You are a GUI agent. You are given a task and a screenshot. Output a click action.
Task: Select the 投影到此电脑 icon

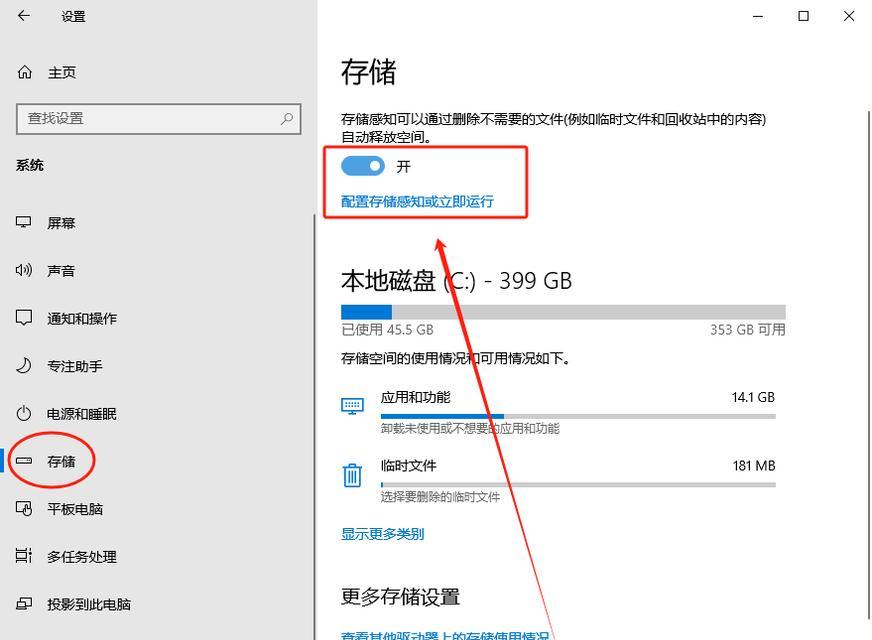pyautogui.click(x=23, y=604)
